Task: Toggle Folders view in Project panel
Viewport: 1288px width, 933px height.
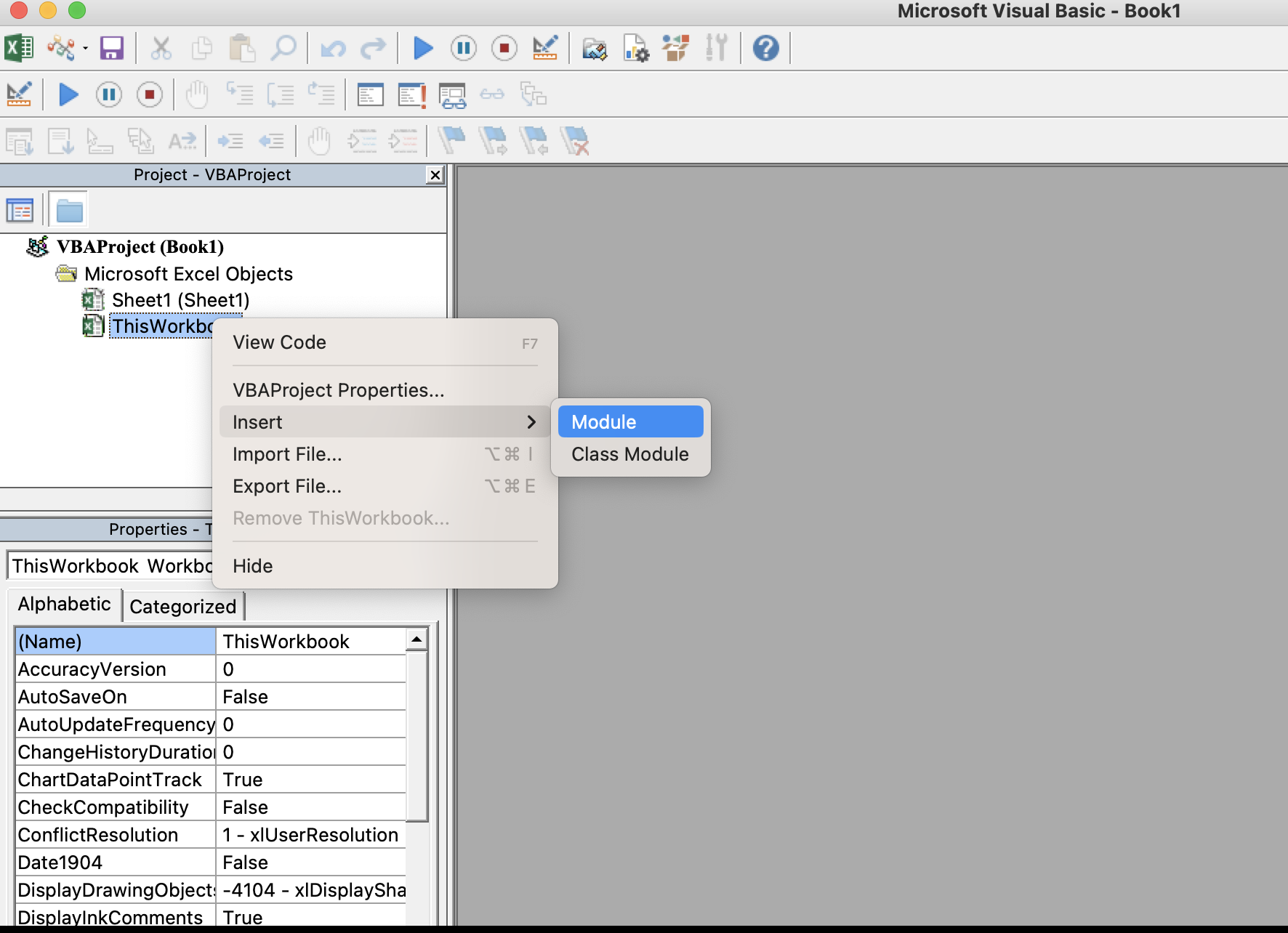Action: pos(70,211)
